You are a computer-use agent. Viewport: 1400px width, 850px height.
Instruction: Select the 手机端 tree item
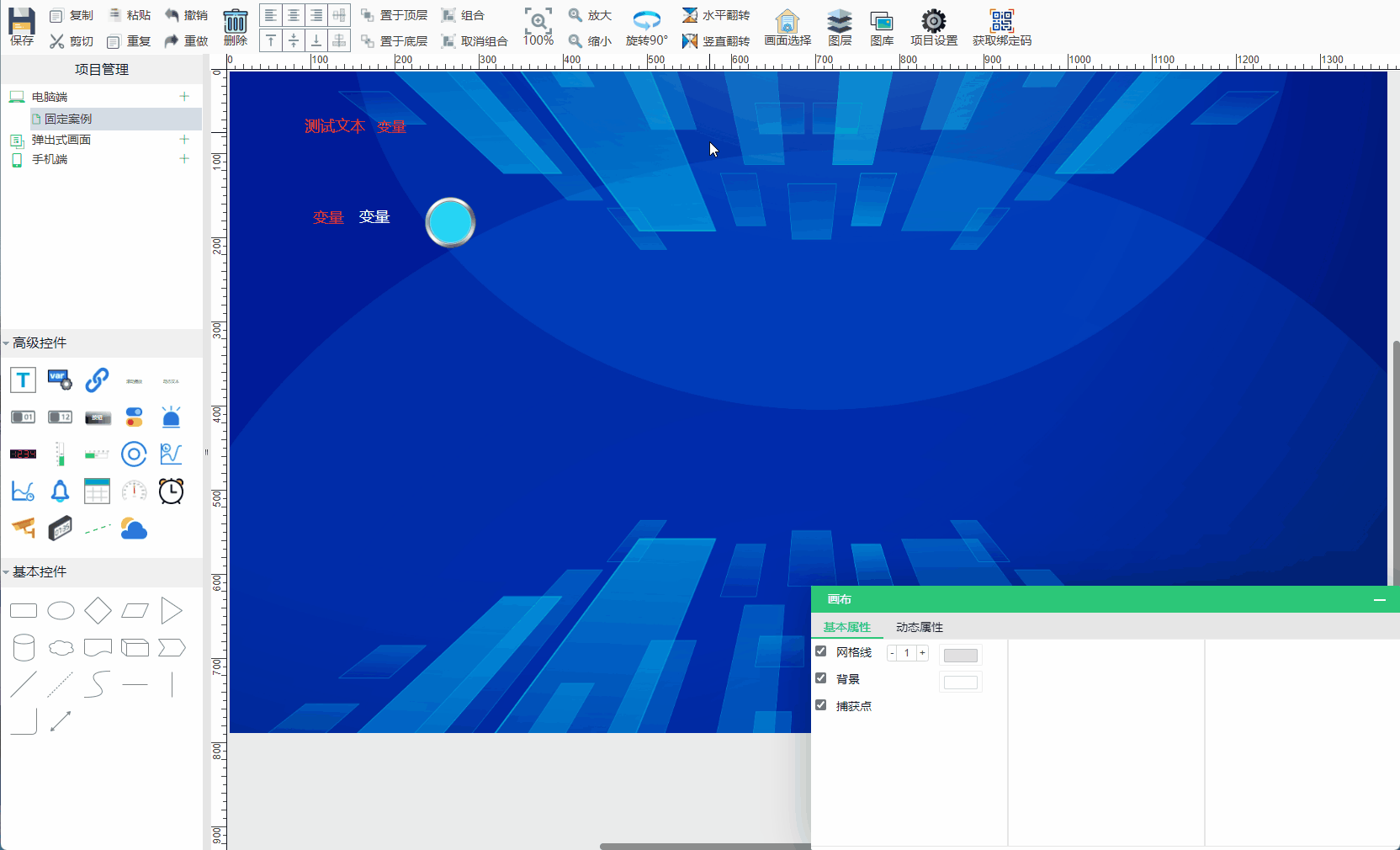50,159
